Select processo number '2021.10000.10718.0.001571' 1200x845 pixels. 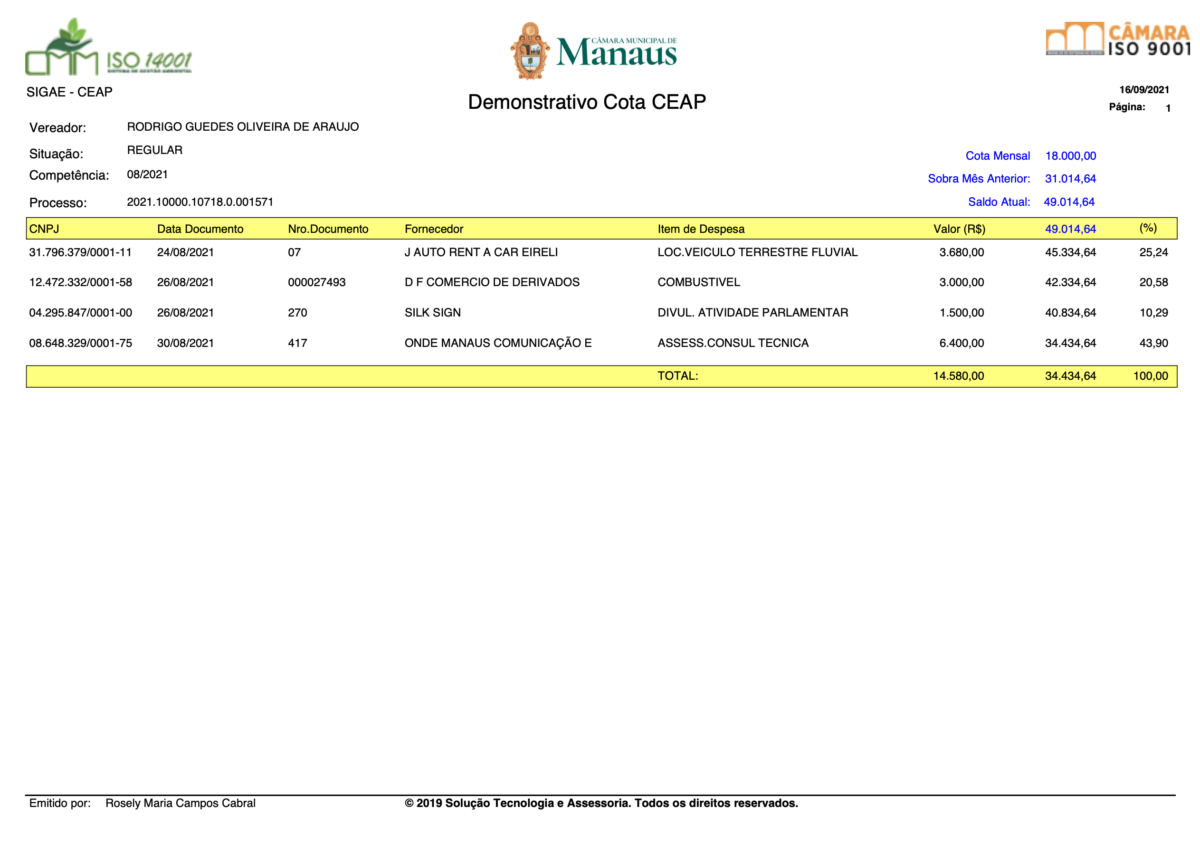(x=200, y=201)
